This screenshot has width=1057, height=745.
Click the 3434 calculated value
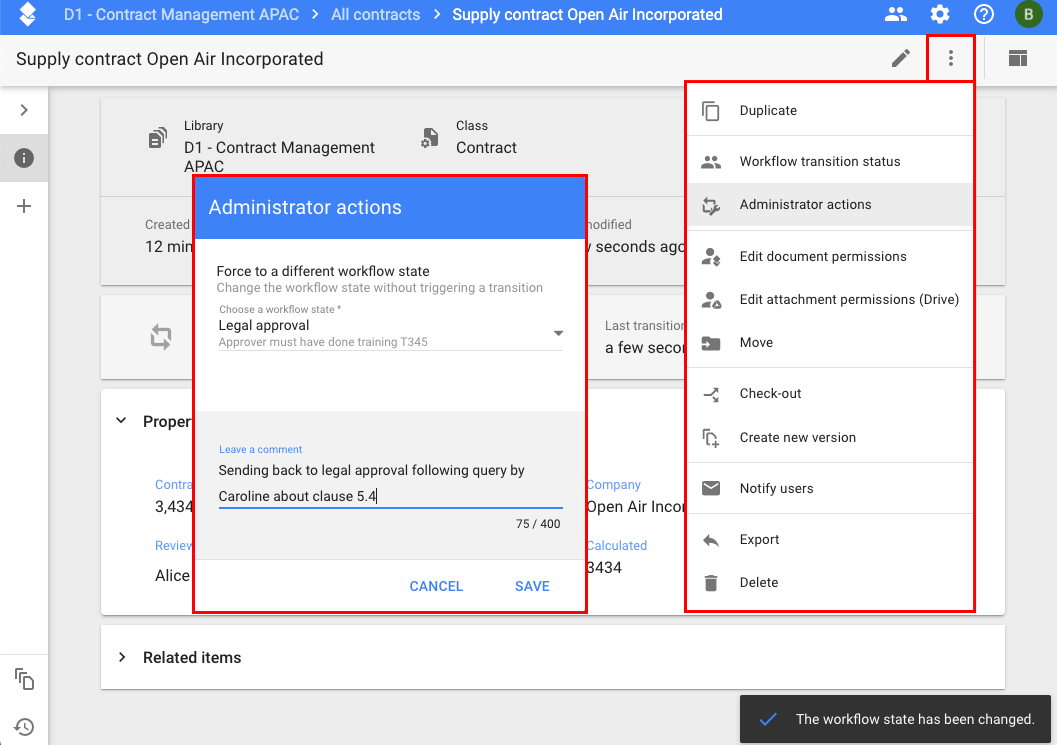click(x=604, y=568)
